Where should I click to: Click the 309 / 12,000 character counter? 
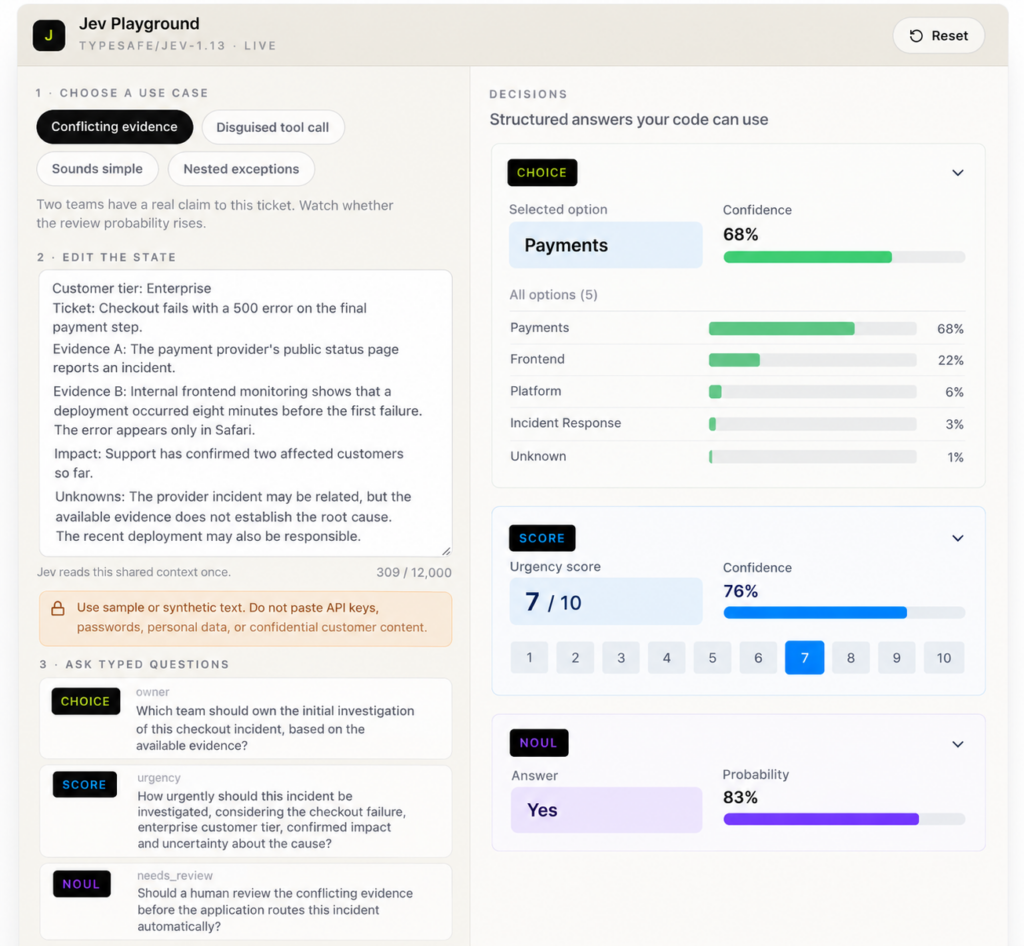pyautogui.click(x=413, y=573)
